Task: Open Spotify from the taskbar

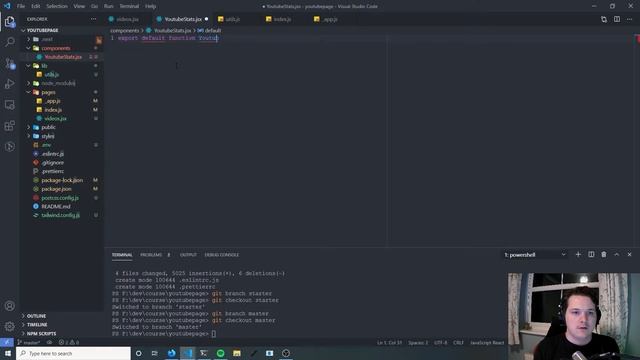Action: (x=220, y=353)
